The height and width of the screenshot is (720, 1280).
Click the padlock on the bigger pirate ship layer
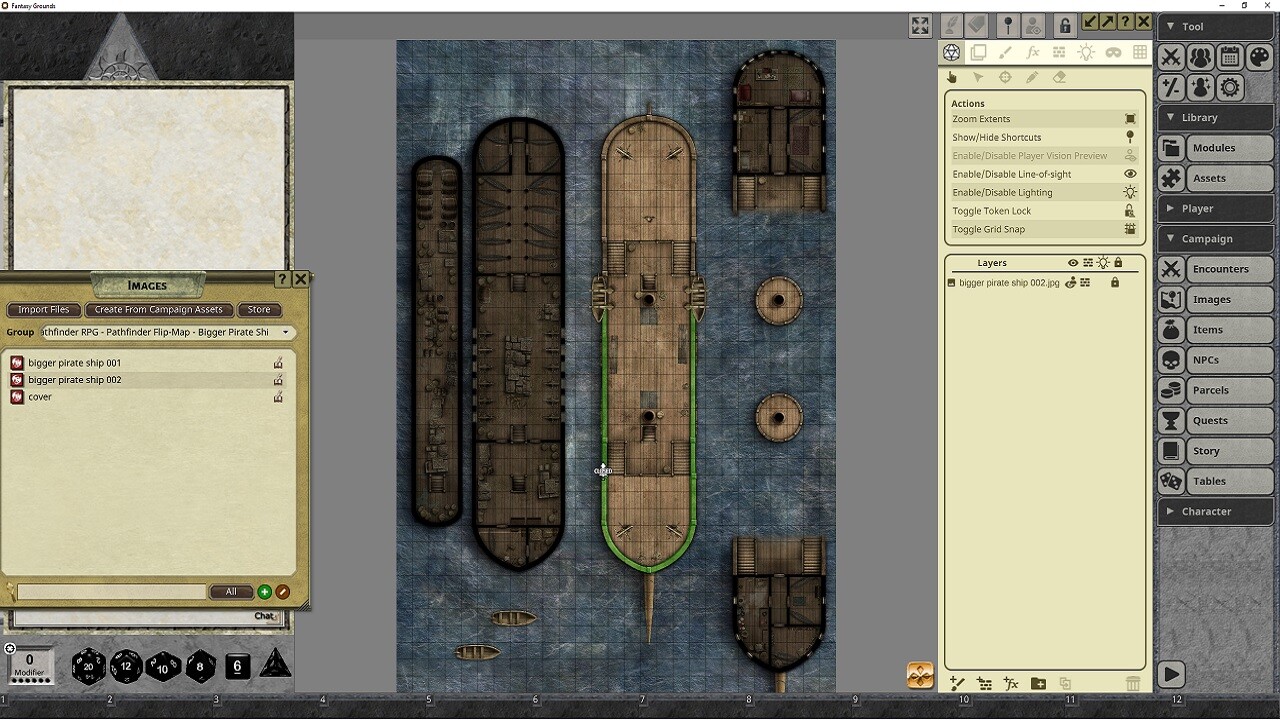pyautogui.click(x=1115, y=283)
